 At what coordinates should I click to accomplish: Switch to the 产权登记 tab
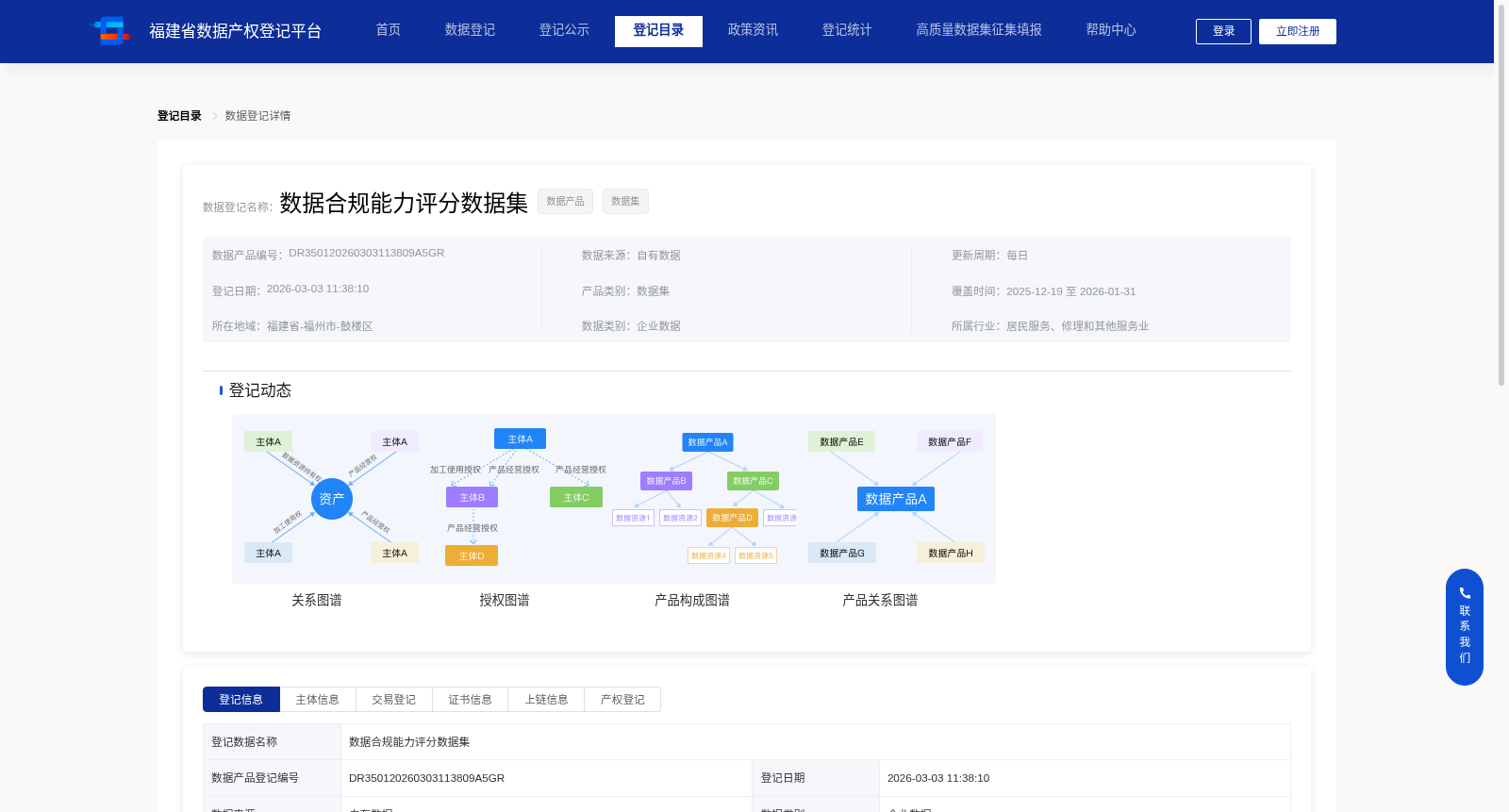coord(622,699)
